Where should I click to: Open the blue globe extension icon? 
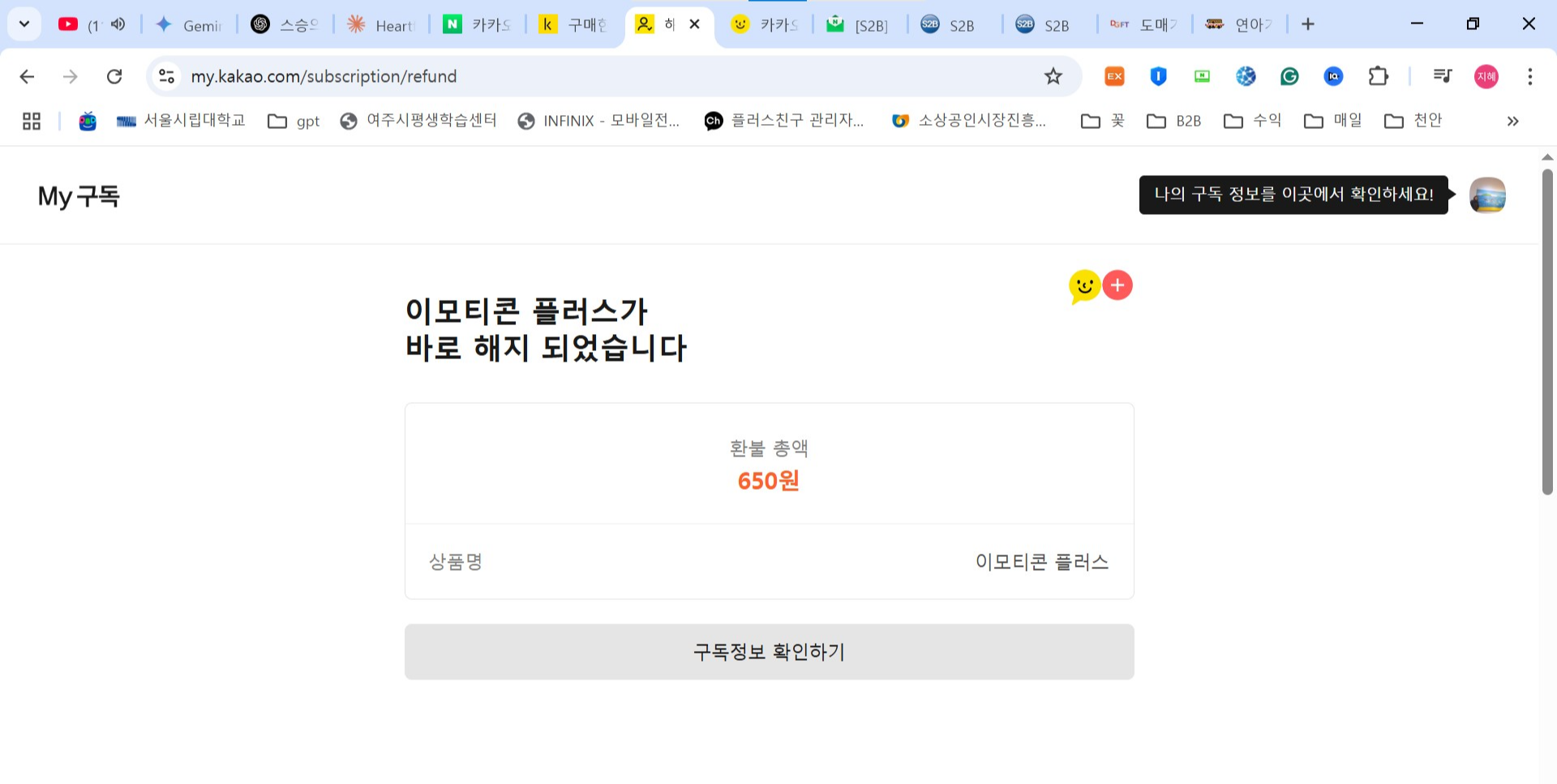coord(1246,76)
